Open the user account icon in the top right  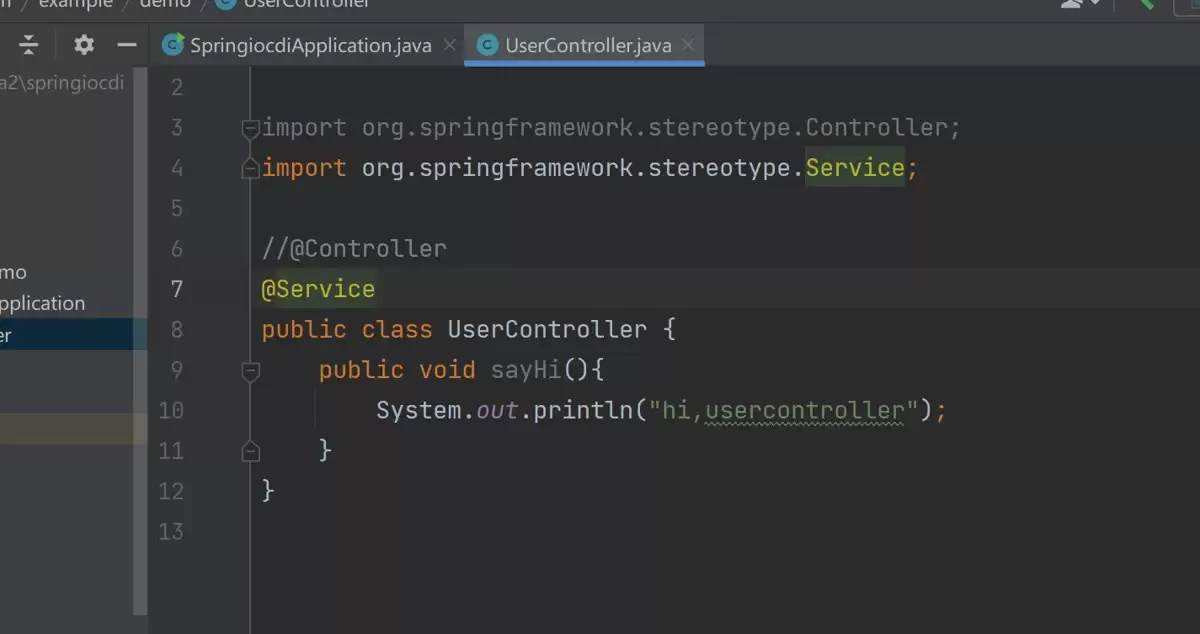point(1075,4)
